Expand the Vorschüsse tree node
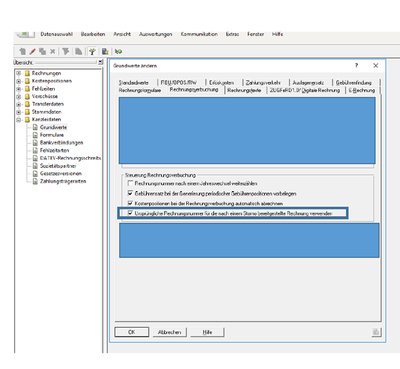The height and width of the screenshot is (369, 400). 19,96
